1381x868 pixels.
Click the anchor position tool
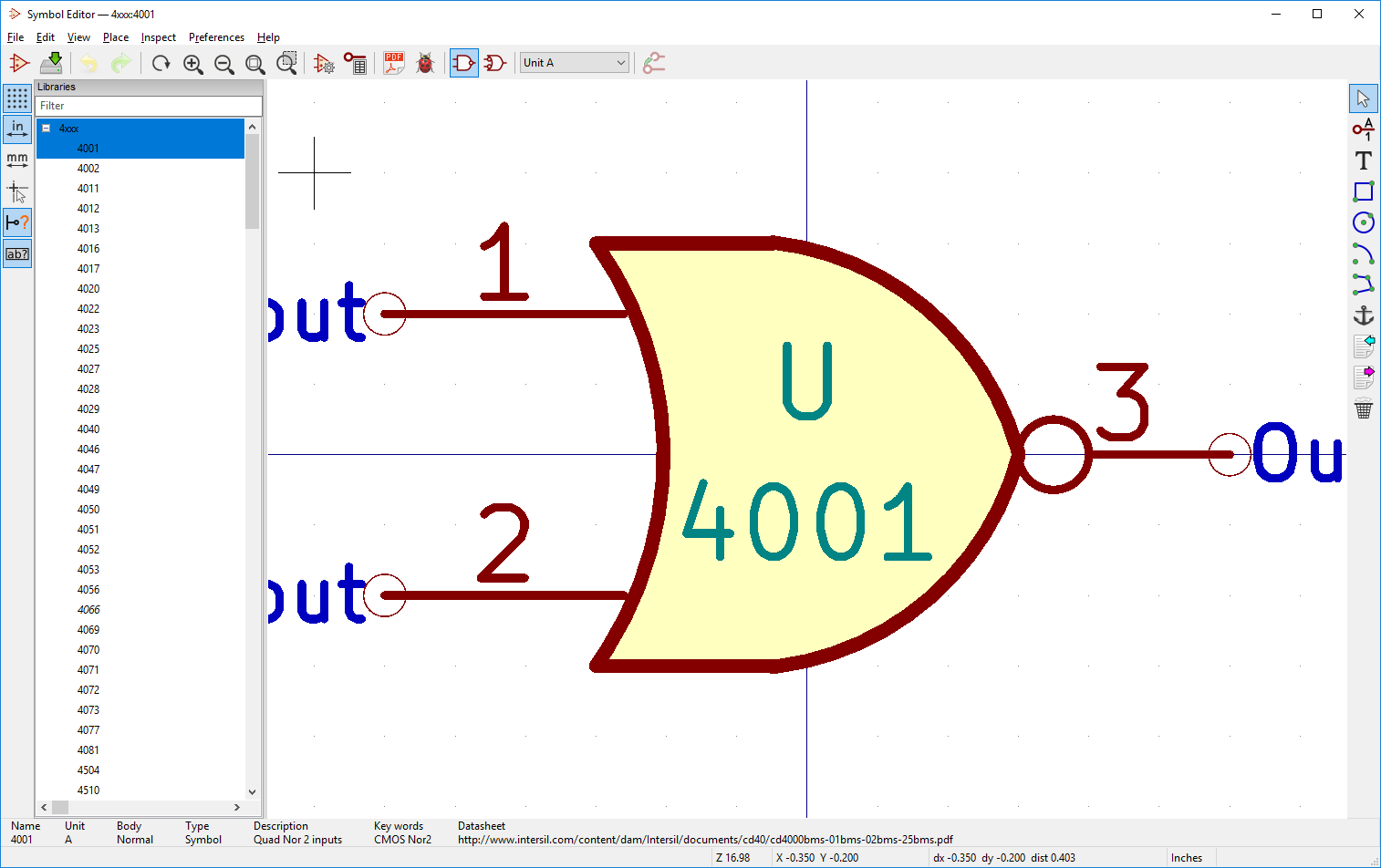pyautogui.click(x=1363, y=315)
